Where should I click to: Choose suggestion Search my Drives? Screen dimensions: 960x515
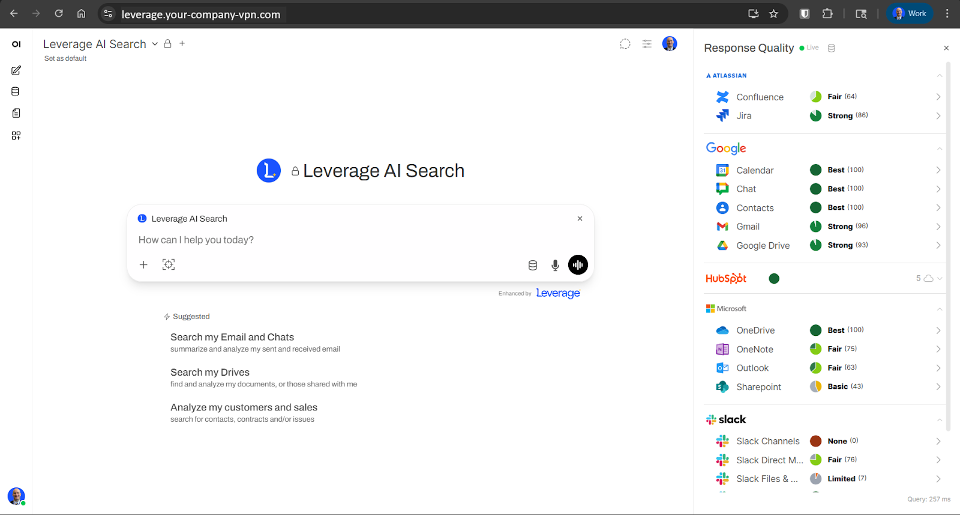click(x=263, y=378)
